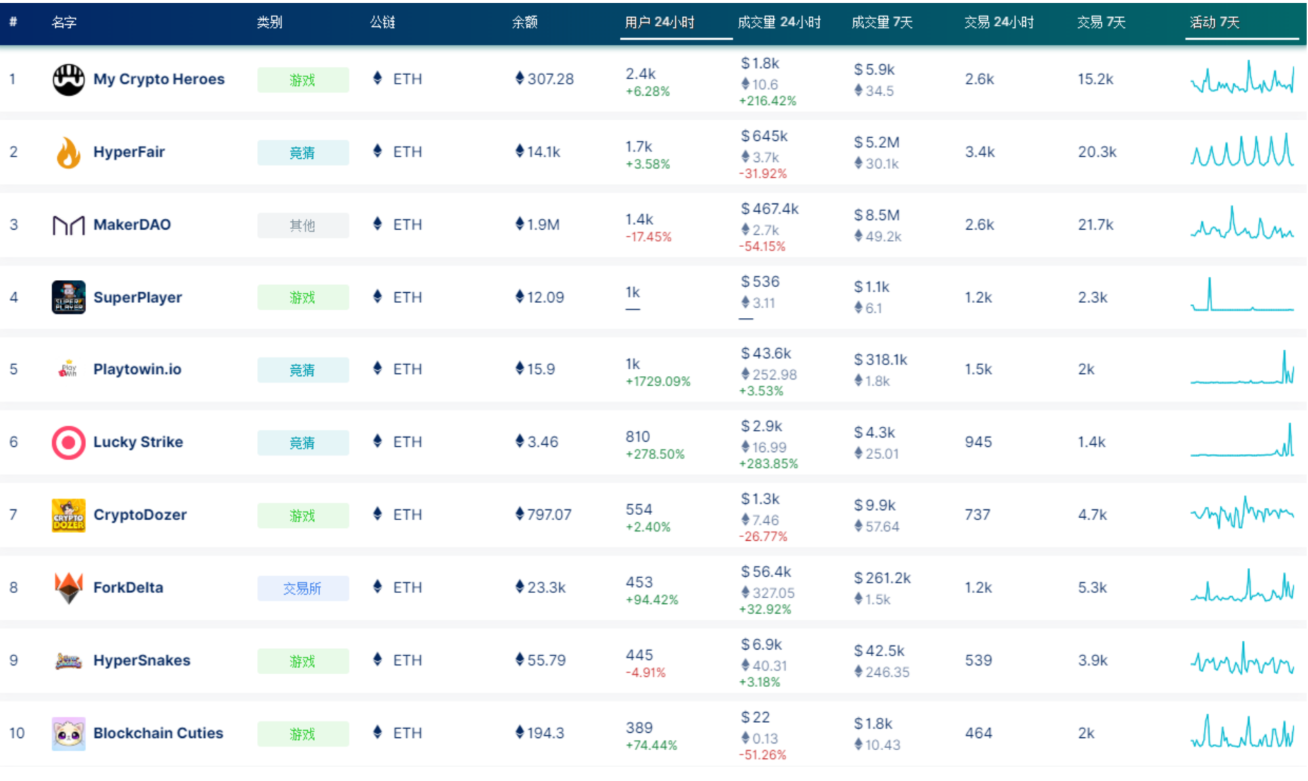Click the ETH chain icon for Blockchain Cuties

[378, 732]
